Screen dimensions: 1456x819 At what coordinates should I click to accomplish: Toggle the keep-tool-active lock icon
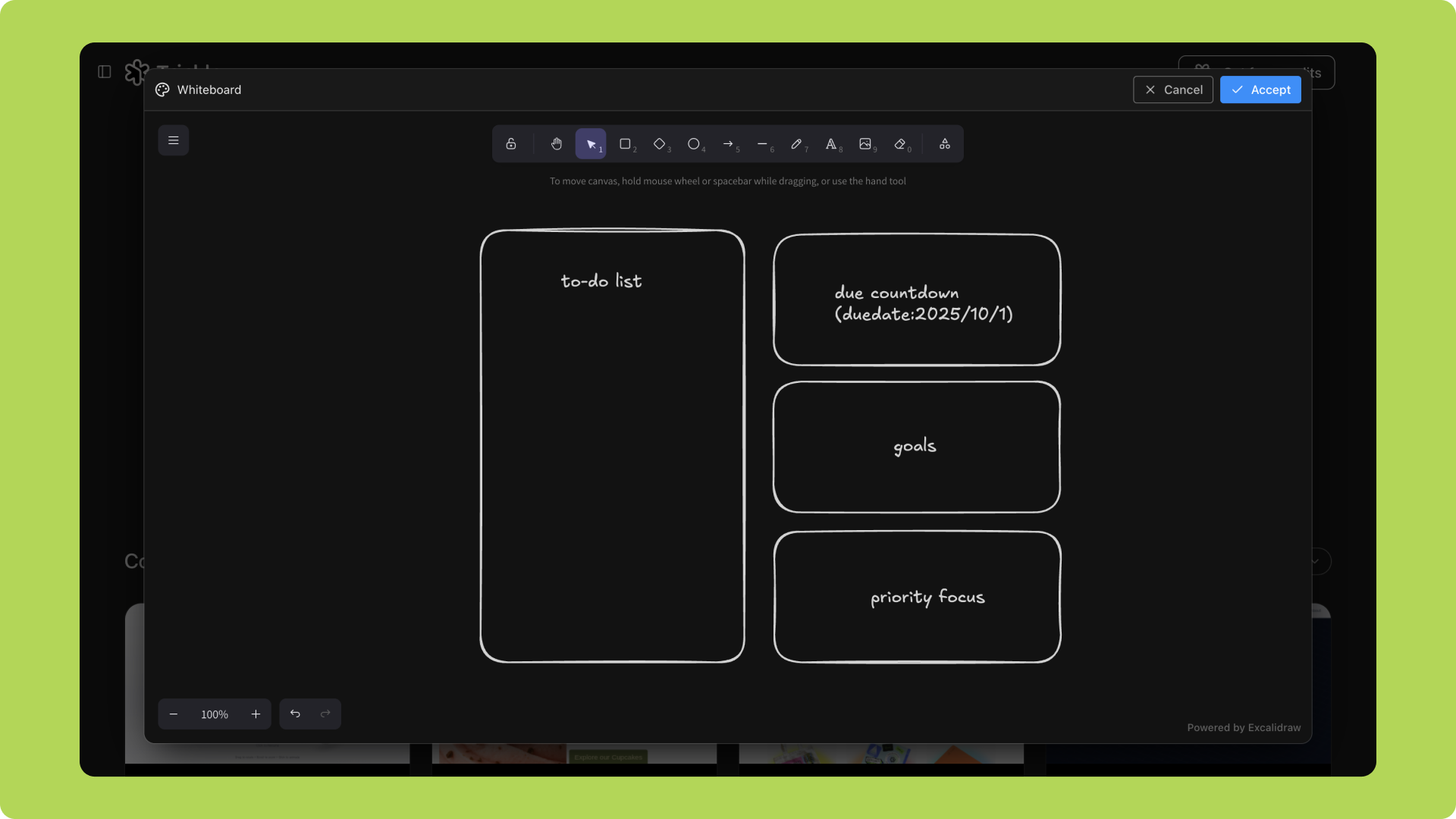coord(511,144)
